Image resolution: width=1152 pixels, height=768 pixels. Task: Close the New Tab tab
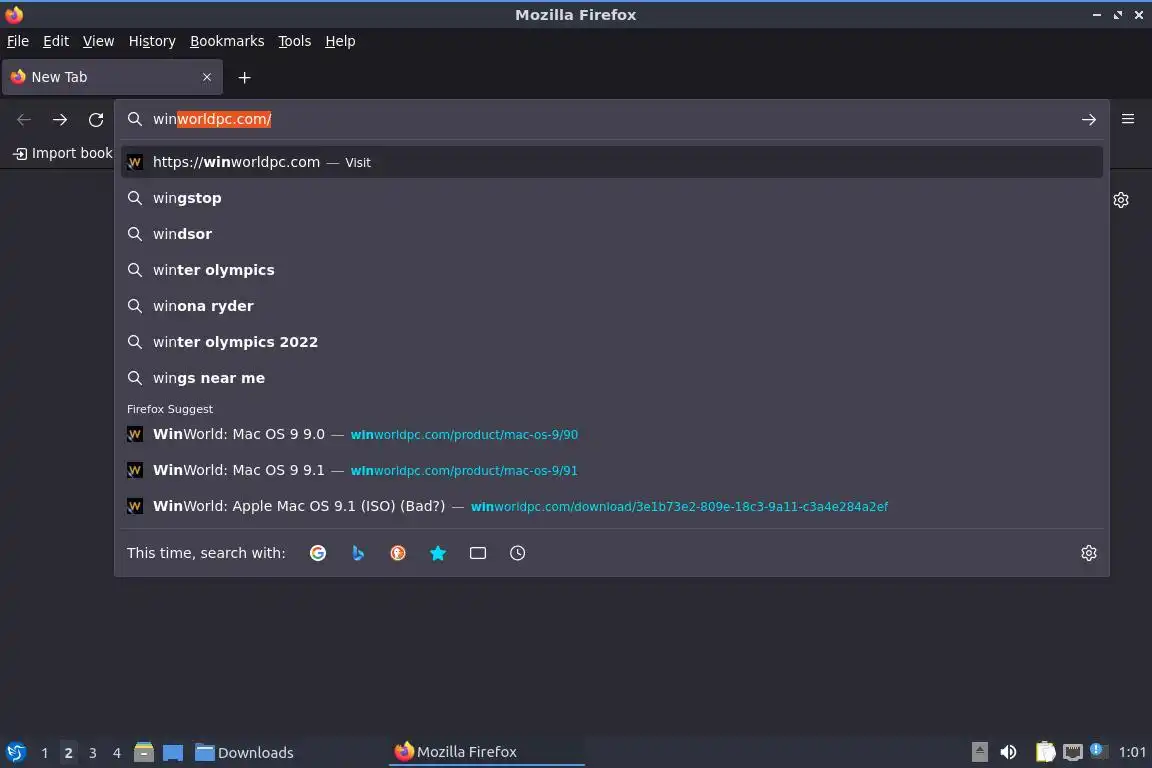pyautogui.click(x=207, y=77)
